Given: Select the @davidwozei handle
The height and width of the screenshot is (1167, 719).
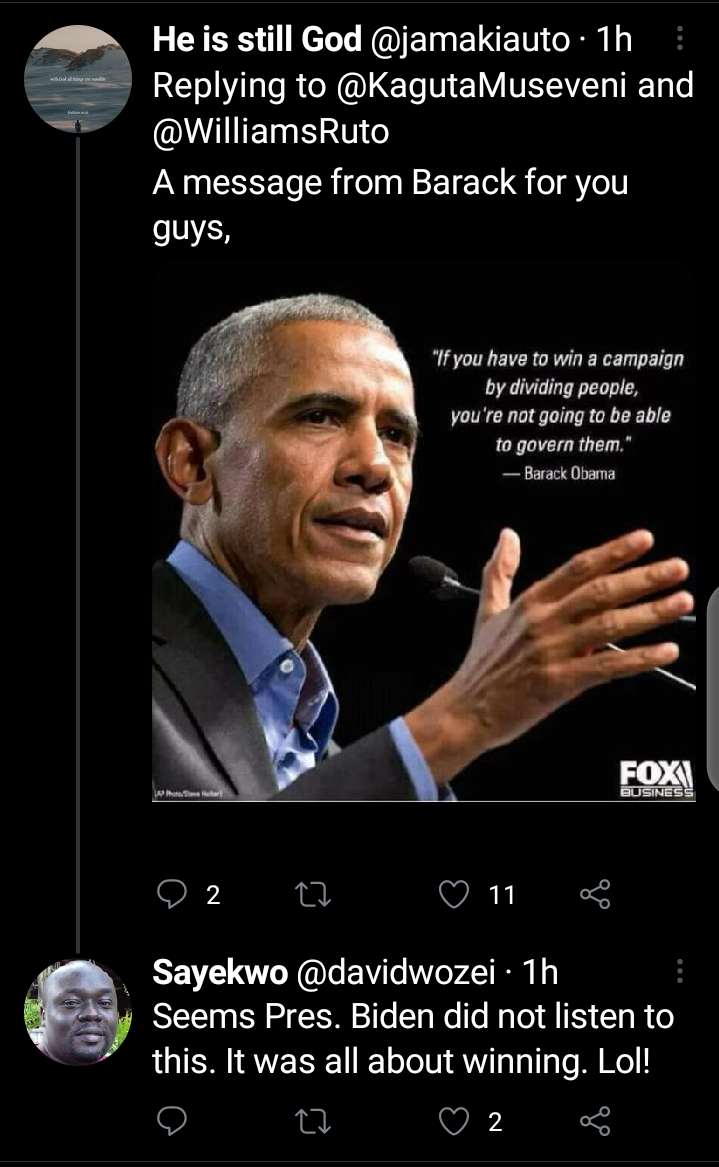Looking at the screenshot, I should pyautogui.click(x=396, y=972).
